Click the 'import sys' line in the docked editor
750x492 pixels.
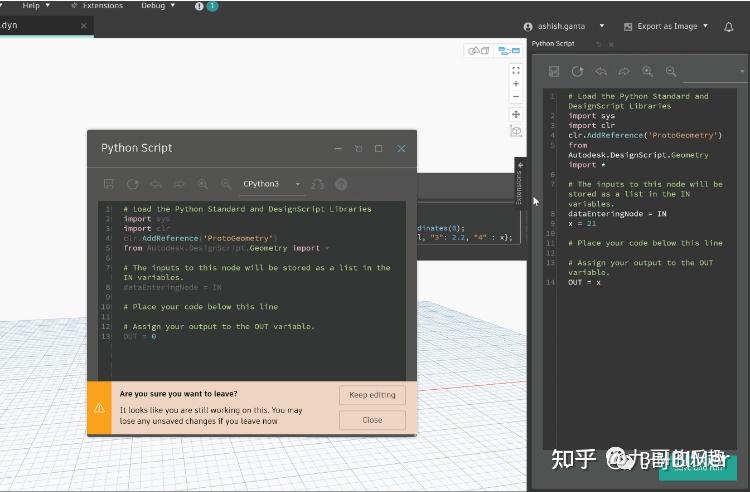coord(591,116)
